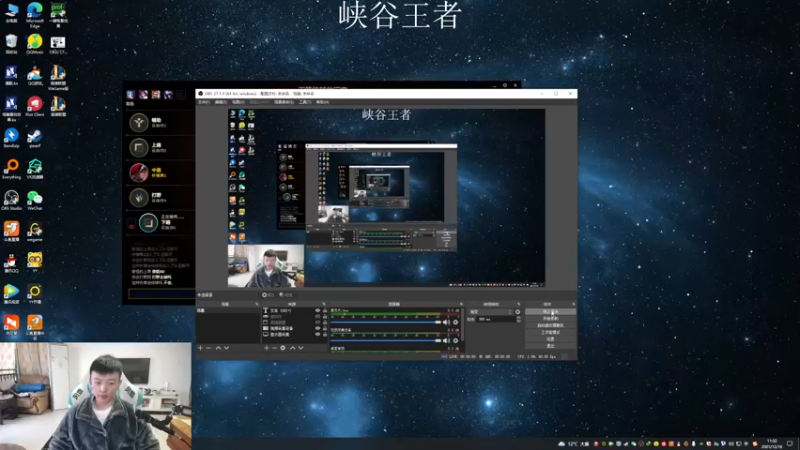Adjust second mixer track volume slider
Viewport: 800px width, 450px height.
386,341
